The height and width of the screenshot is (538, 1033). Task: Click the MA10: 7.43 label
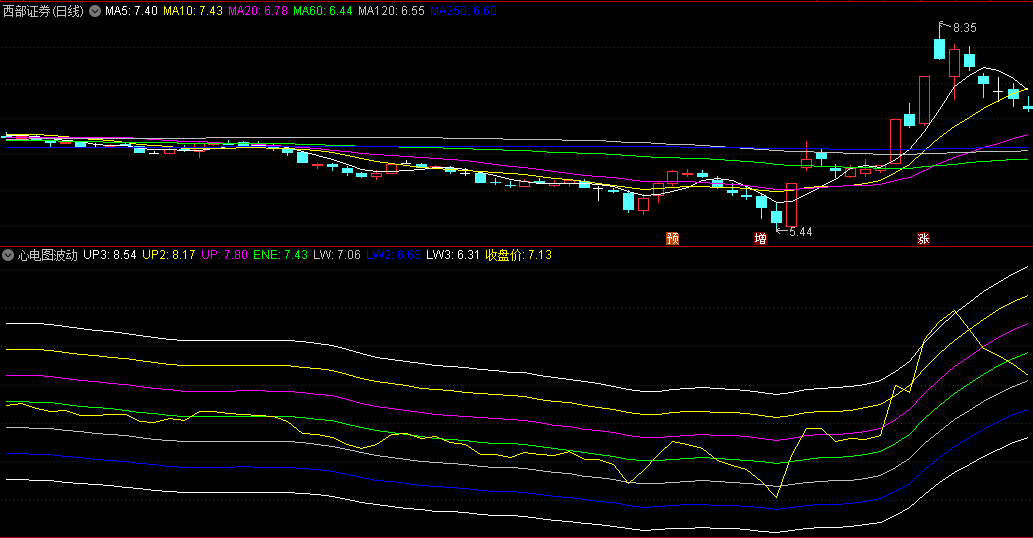(x=193, y=11)
